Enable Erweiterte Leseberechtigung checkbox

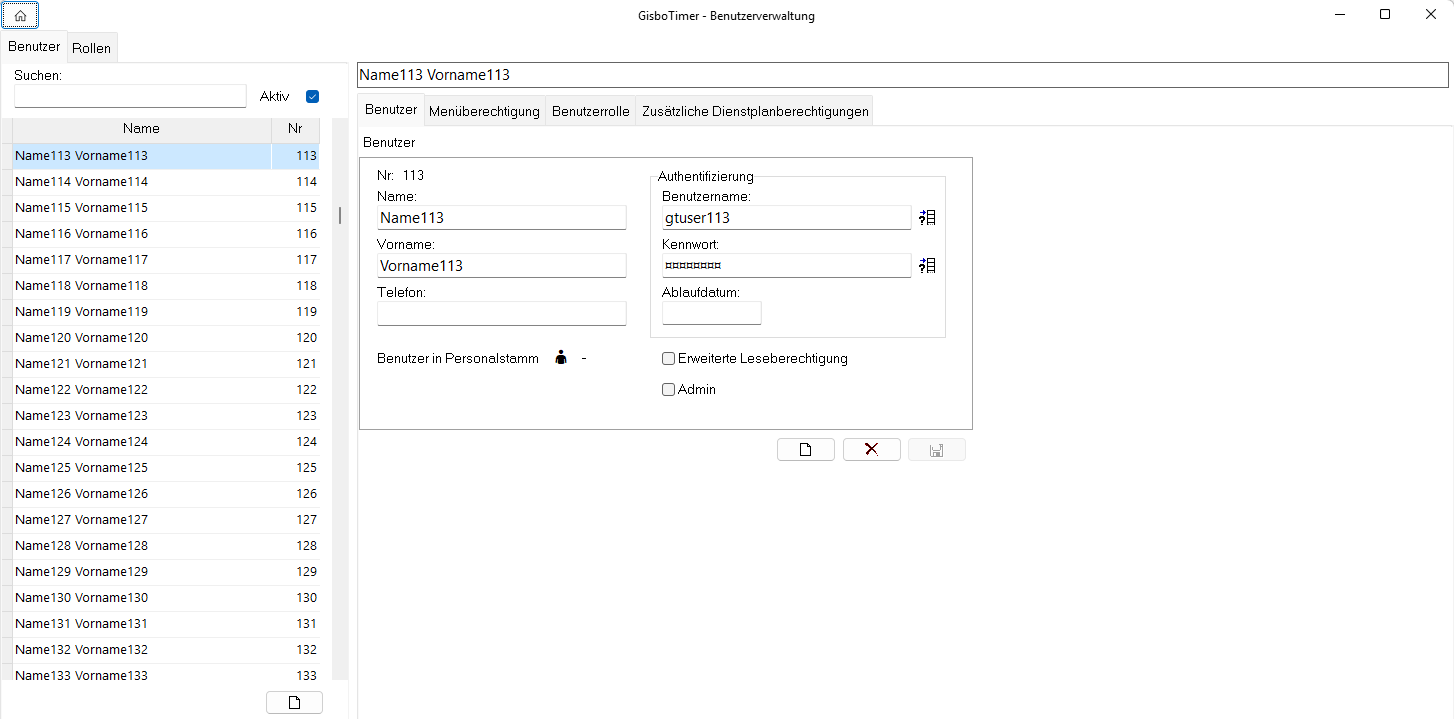click(669, 359)
